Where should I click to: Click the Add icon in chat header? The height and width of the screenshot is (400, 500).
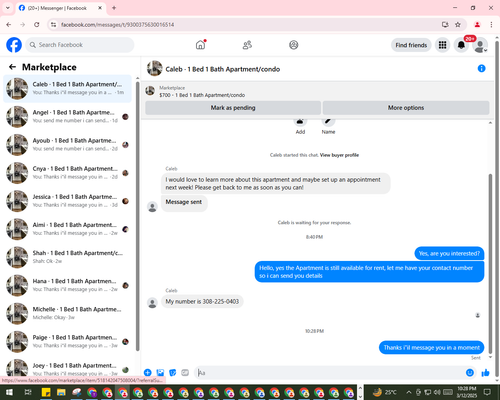point(300,123)
